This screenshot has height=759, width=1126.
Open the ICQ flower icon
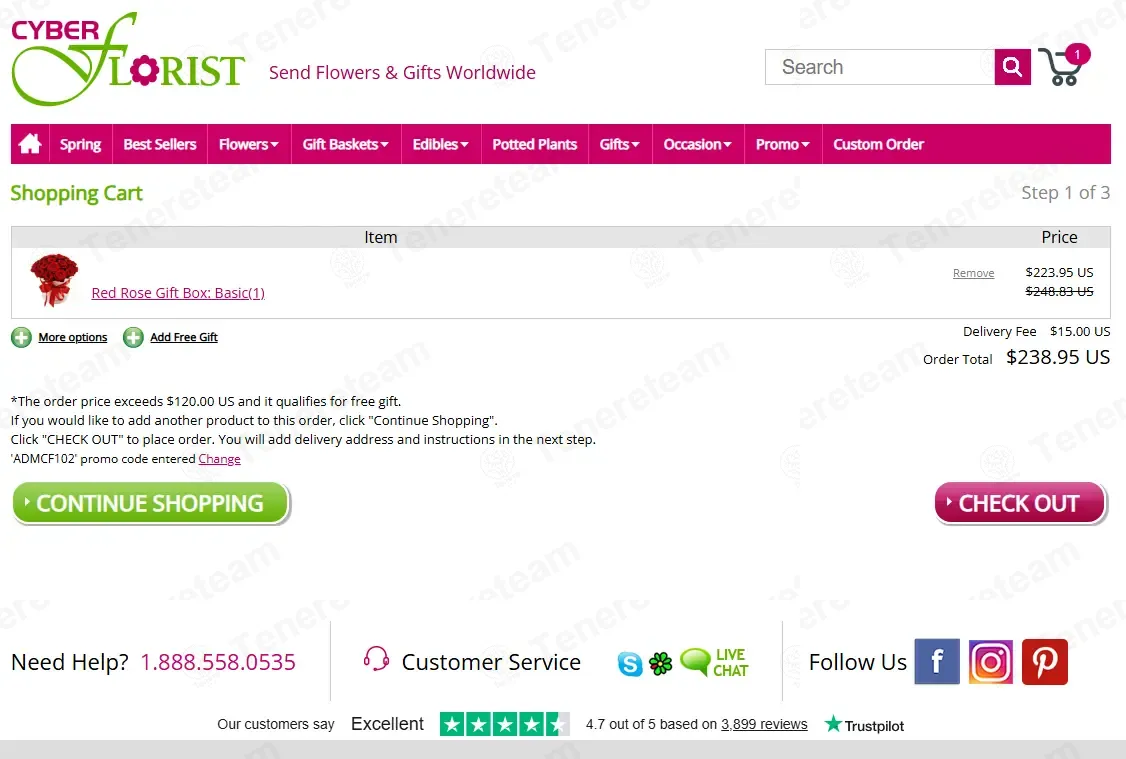pos(661,663)
